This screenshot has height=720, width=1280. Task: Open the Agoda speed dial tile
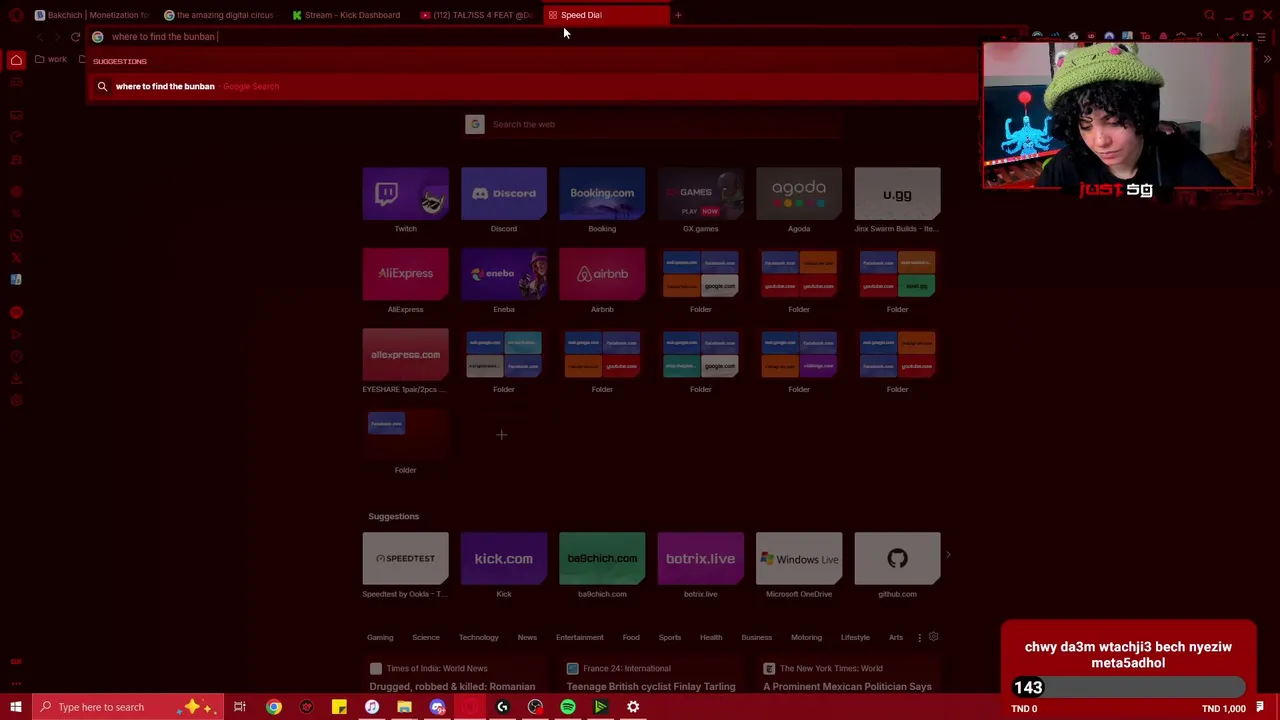pos(799,194)
